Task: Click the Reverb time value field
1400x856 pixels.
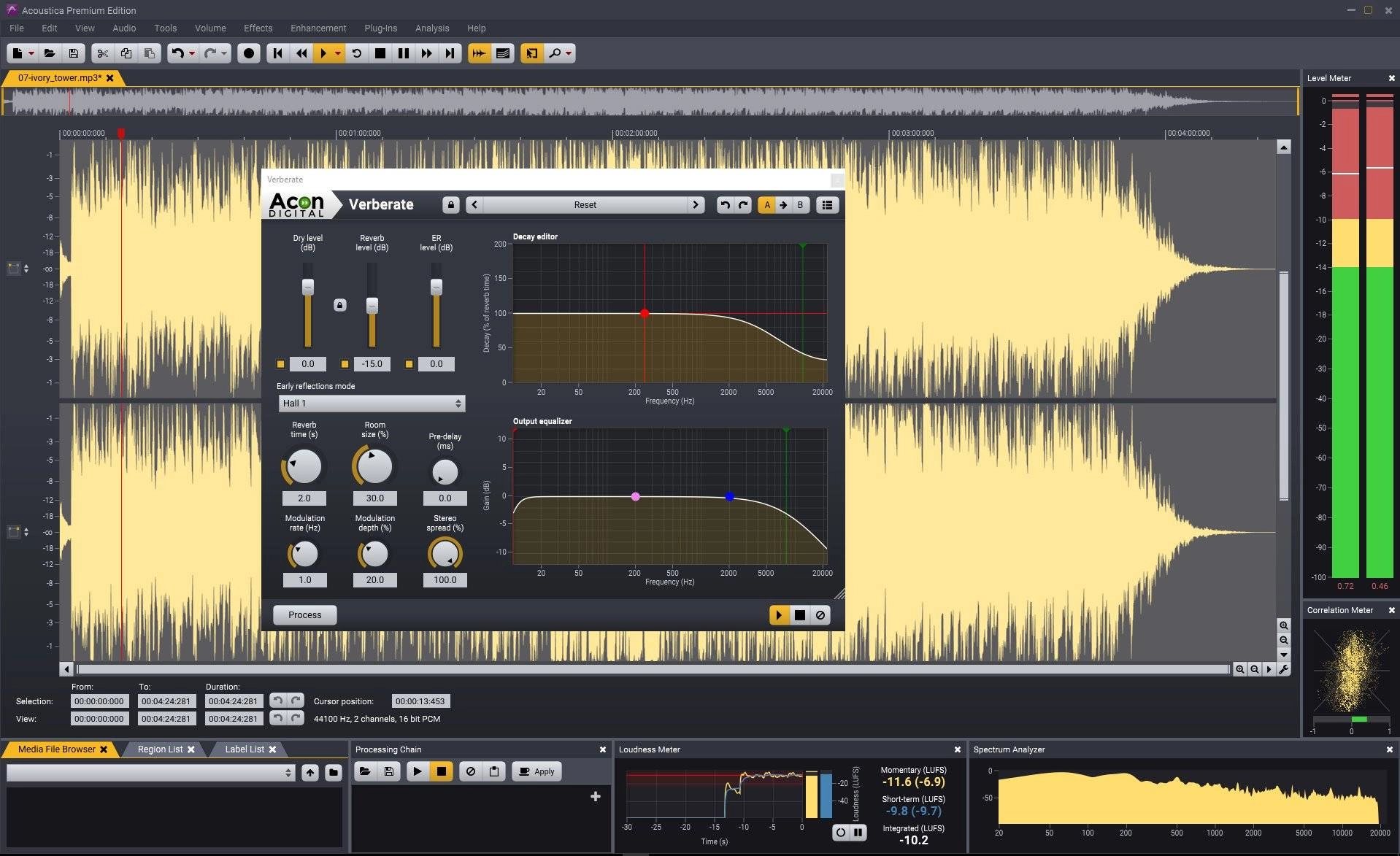Action: pyautogui.click(x=304, y=498)
